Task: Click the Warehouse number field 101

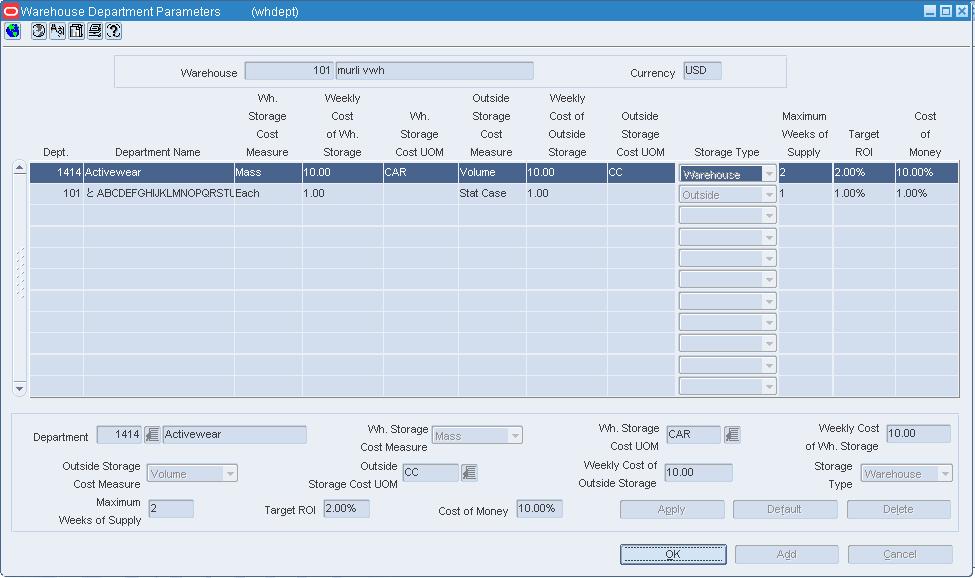Action: click(289, 71)
